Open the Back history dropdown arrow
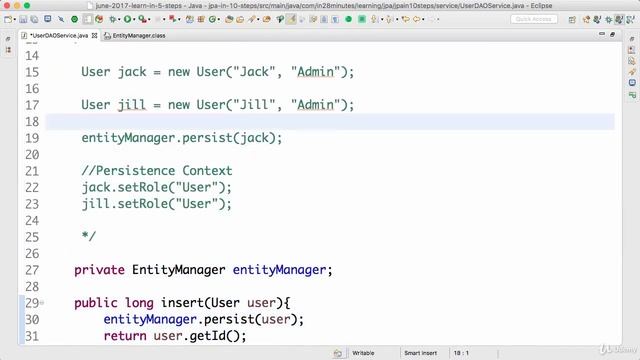640x360 pixels. (x=423, y=19)
